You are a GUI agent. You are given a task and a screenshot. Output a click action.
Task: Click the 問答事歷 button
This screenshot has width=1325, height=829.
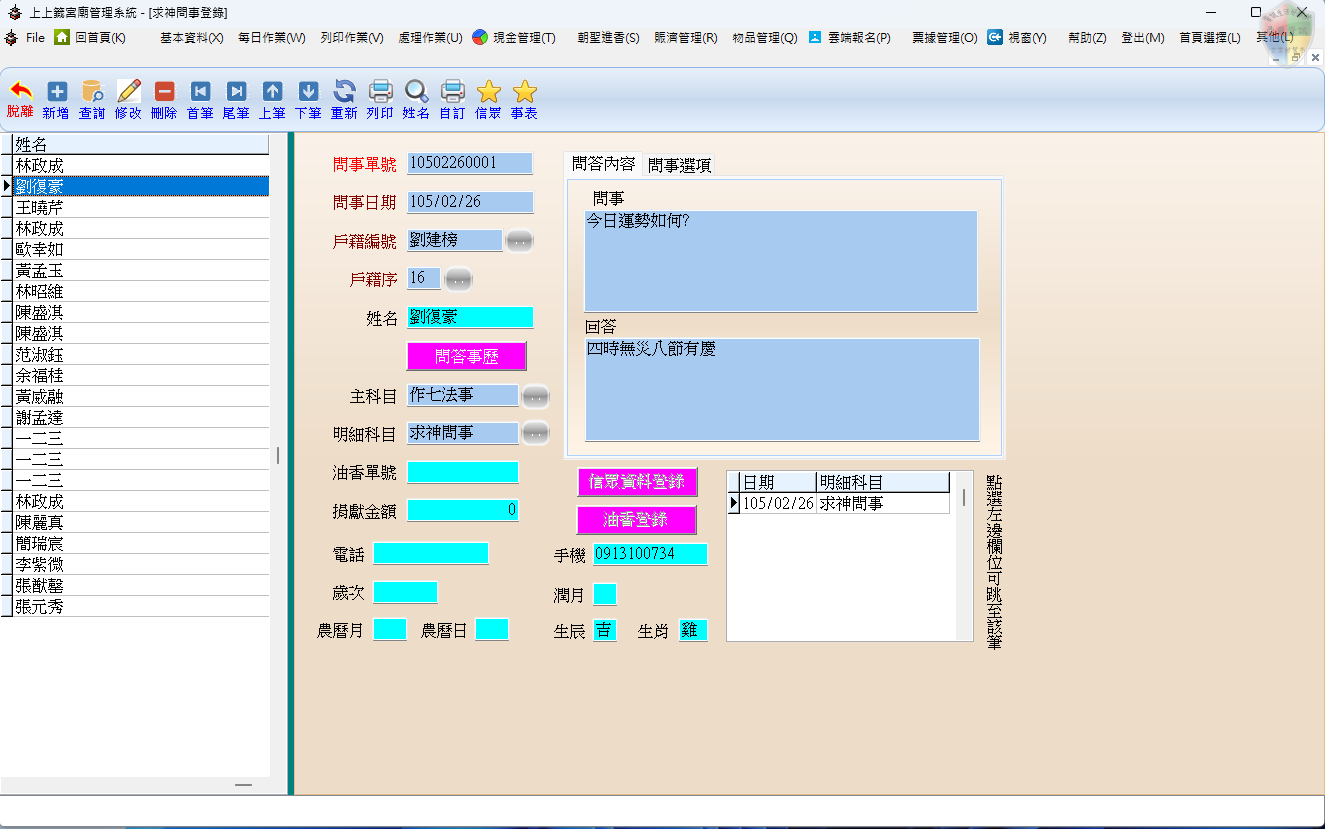tap(466, 356)
